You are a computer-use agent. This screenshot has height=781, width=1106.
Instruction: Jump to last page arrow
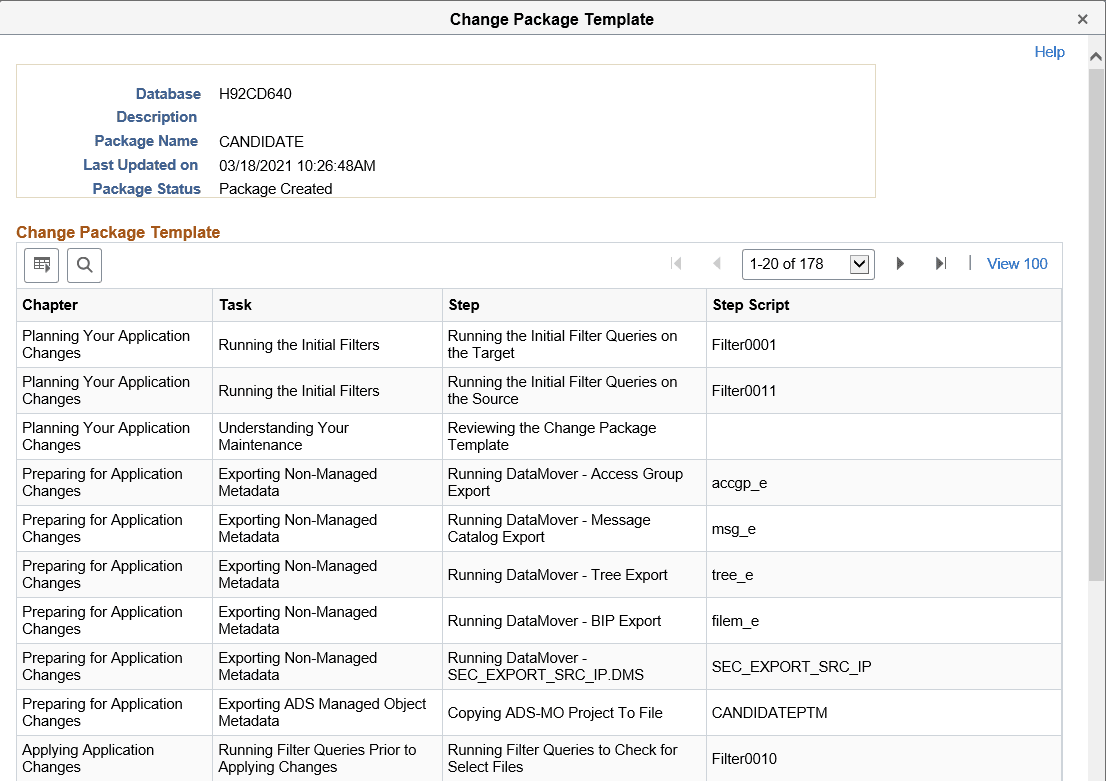pyautogui.click(x=939, y=263)
